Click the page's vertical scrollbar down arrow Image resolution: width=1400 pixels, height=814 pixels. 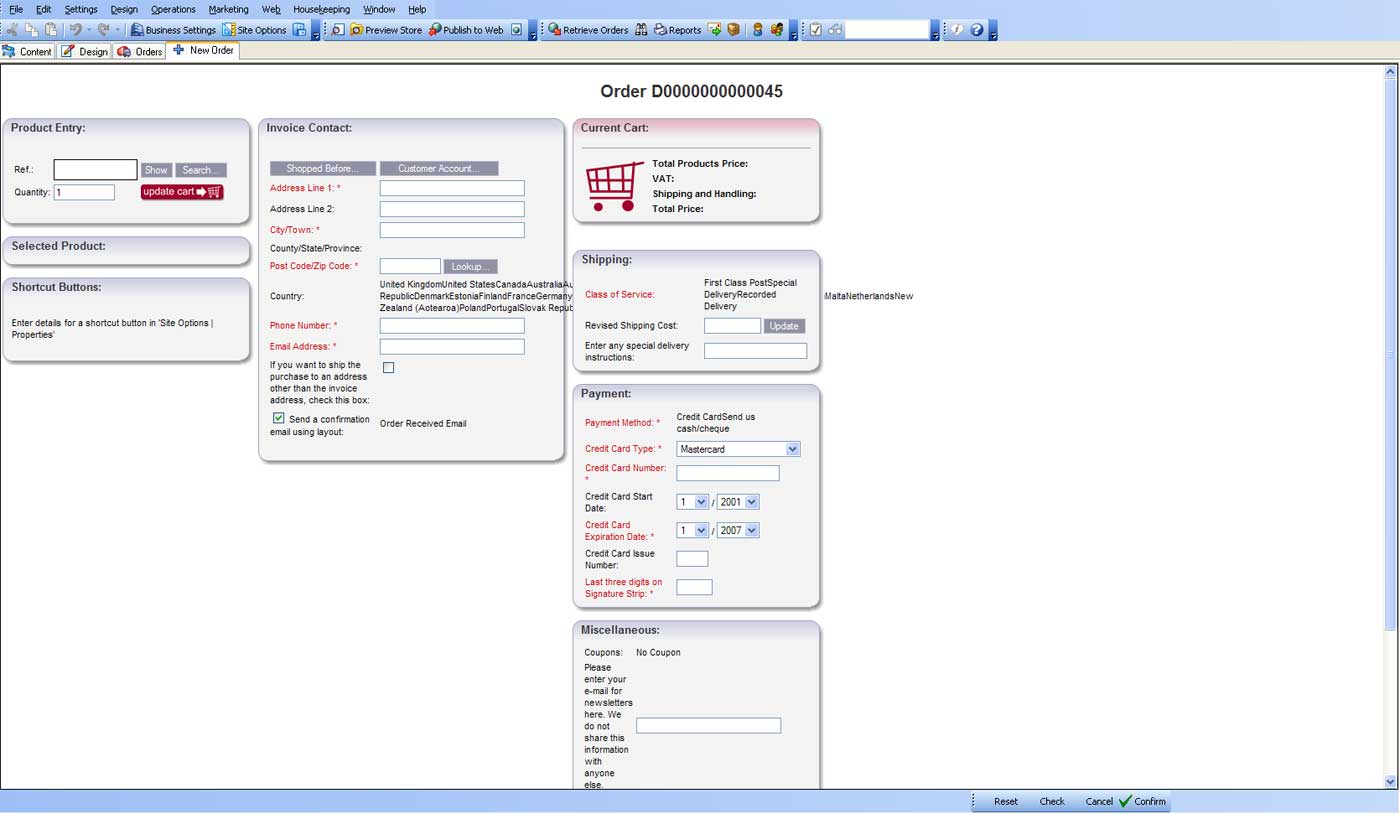coord(1390,781)
